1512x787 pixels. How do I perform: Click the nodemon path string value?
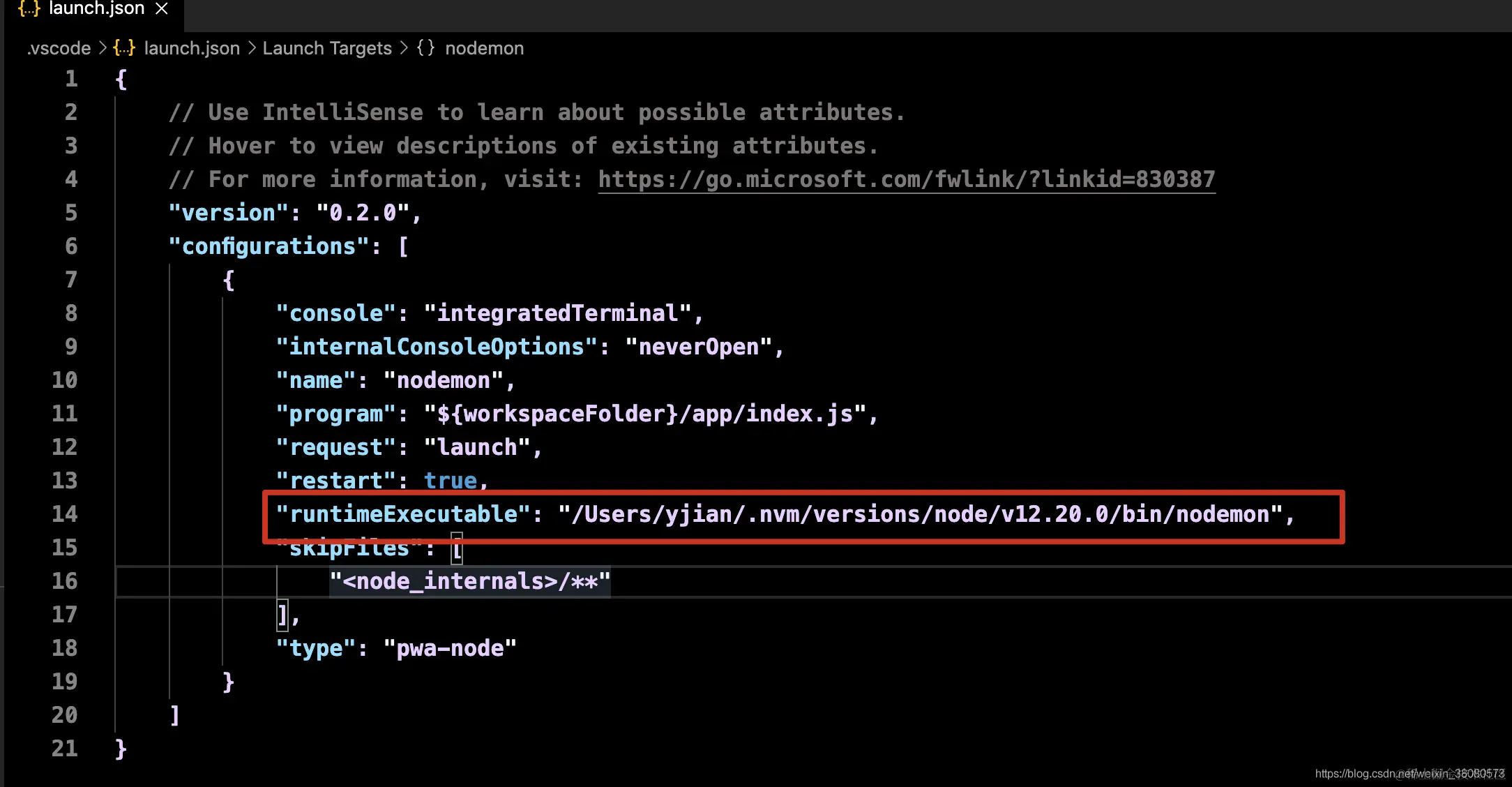point(921,514)
